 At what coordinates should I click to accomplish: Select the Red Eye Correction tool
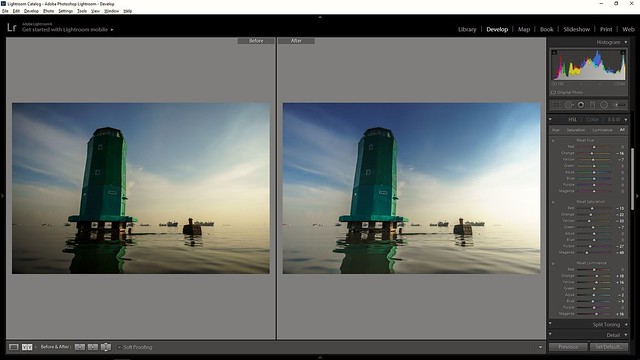click(x=580, y=105)
